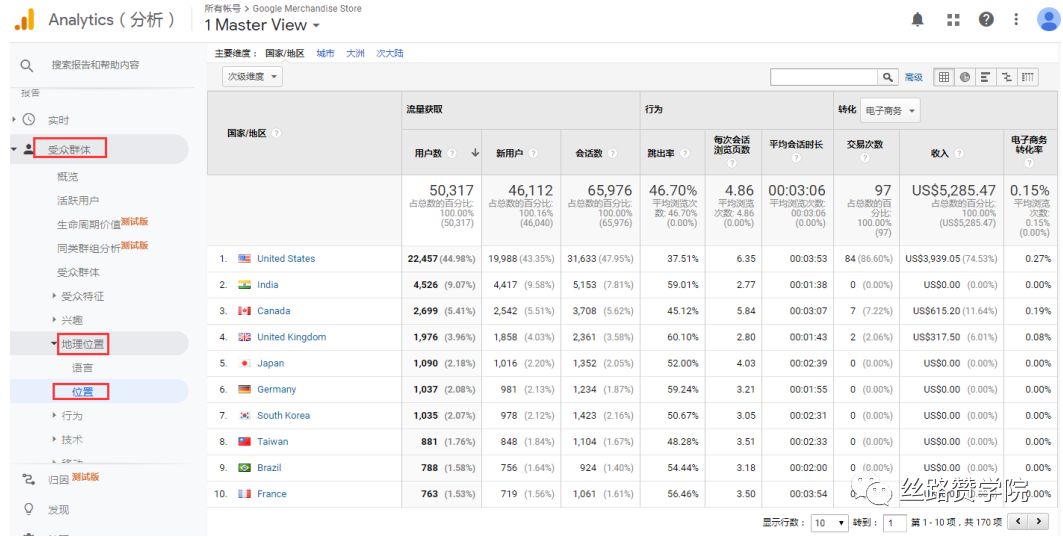Open the three-dot more options menu
Image resolution: width=1063 pixels, height=537 pixels.
[1016, 20]
